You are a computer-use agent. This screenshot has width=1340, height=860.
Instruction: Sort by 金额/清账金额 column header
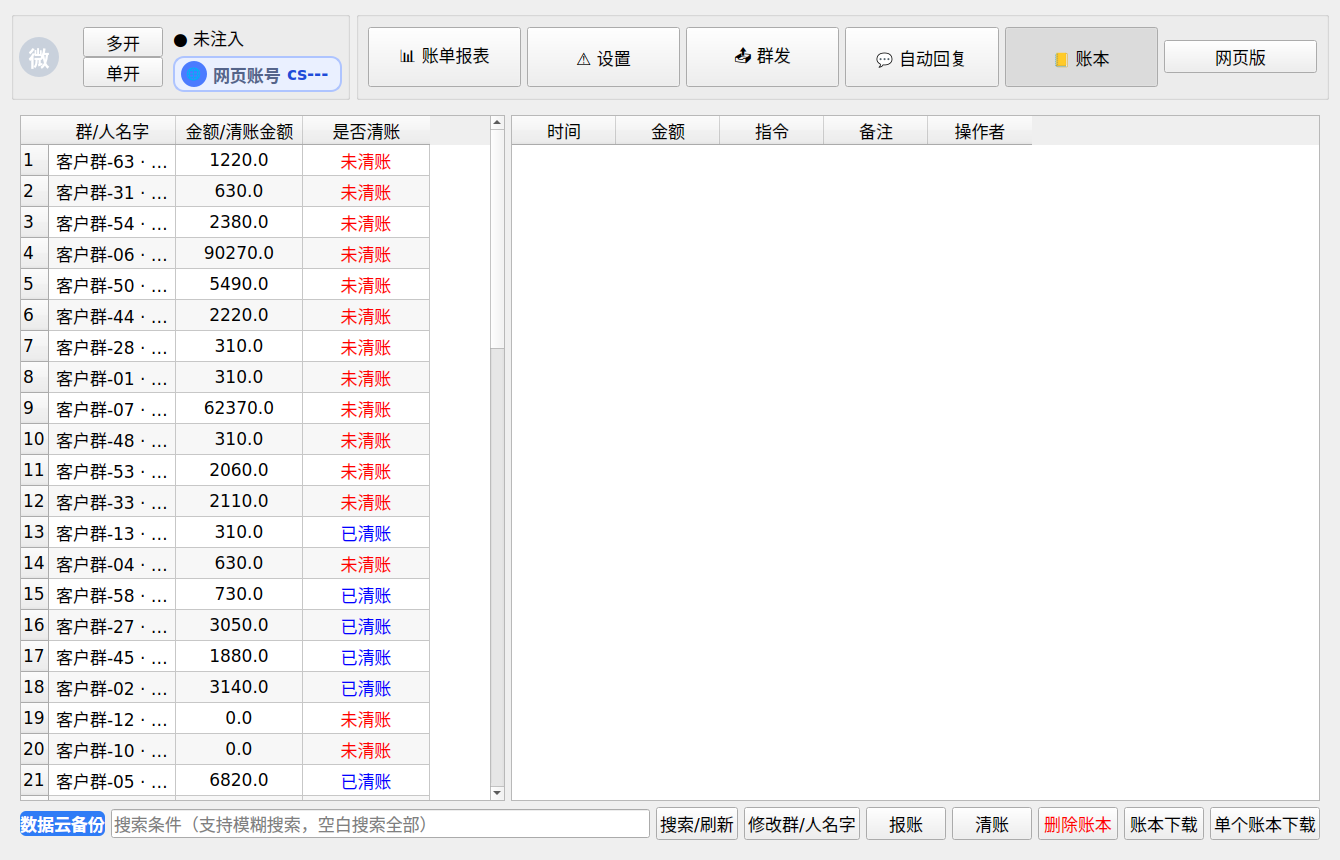click(x=239, y=131)
